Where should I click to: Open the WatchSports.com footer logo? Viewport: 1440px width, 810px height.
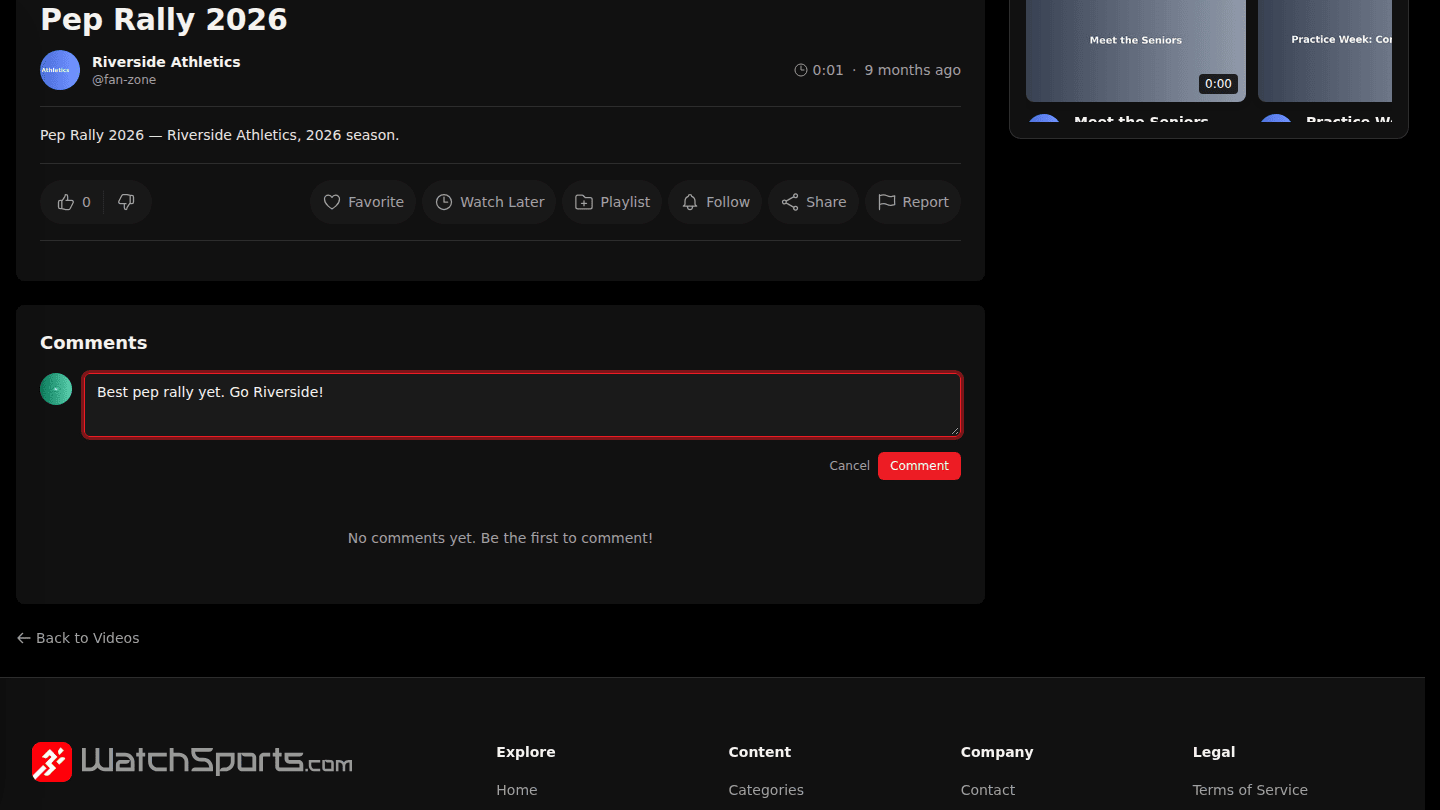(192, 762)
